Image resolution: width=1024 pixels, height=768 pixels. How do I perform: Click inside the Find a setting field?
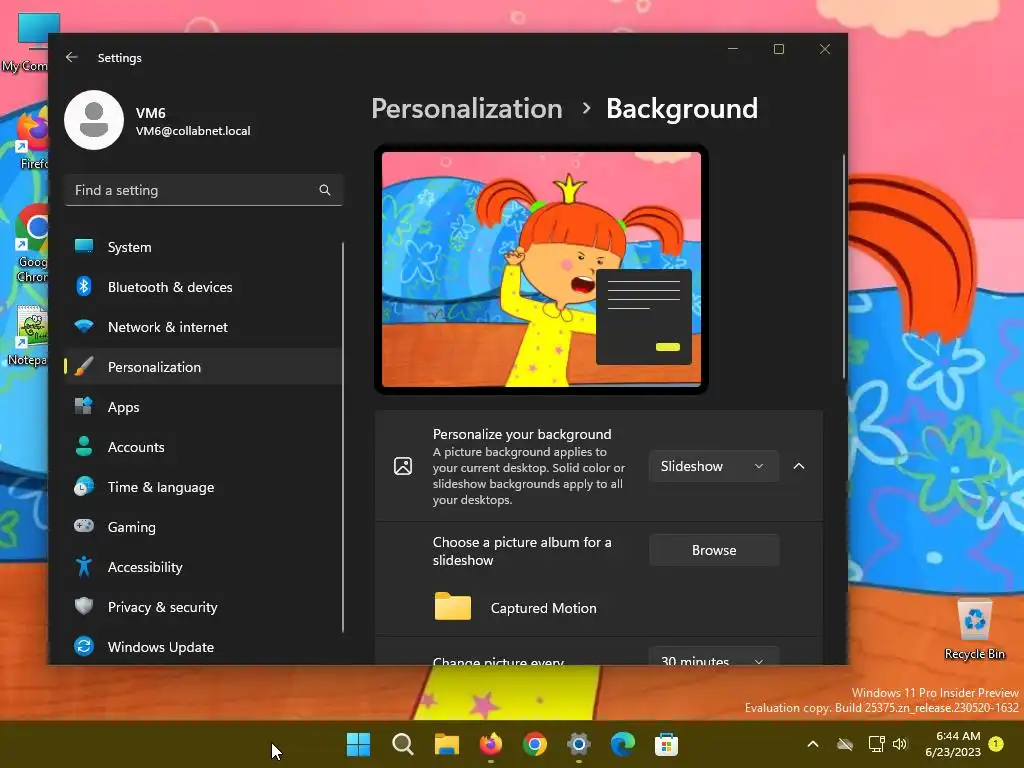(204, 190)
